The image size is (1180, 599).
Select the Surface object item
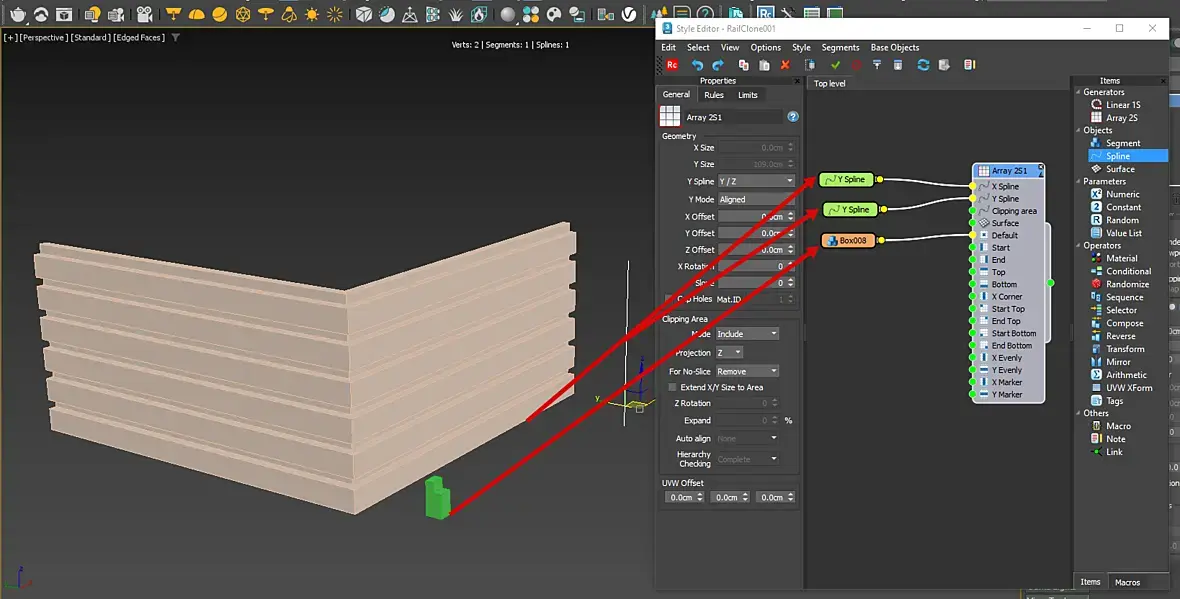point(1112,169)
